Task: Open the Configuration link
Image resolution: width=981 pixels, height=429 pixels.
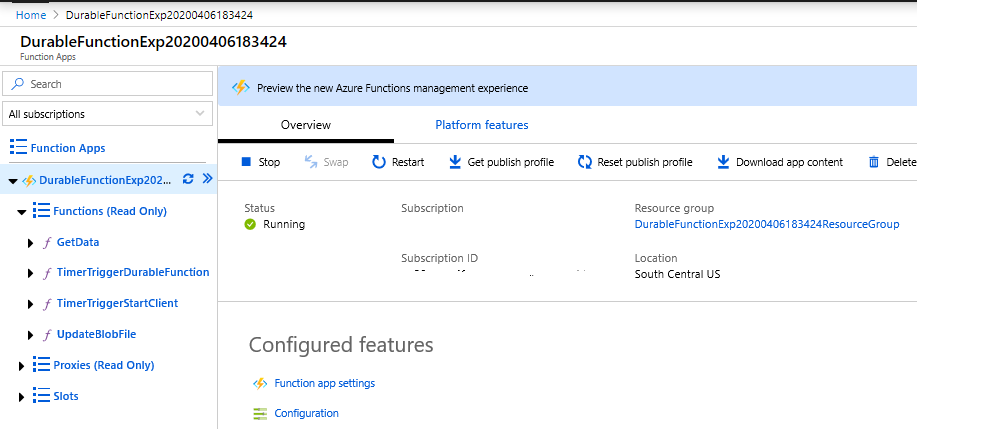Action: pyautogui.click(x=307, y=413)
